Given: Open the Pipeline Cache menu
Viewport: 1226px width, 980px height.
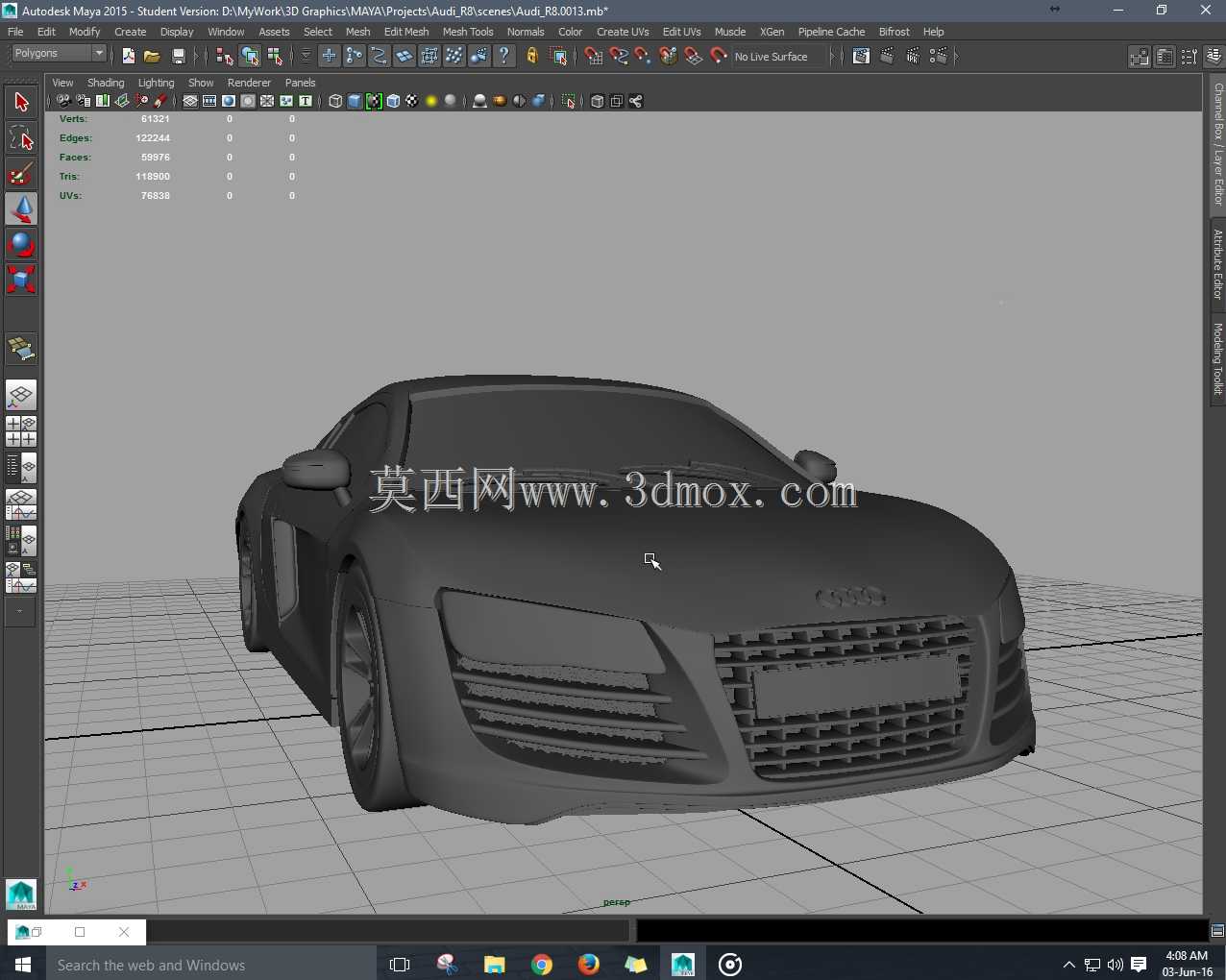Looking at the screenshot, I should [x=831, y=32].
